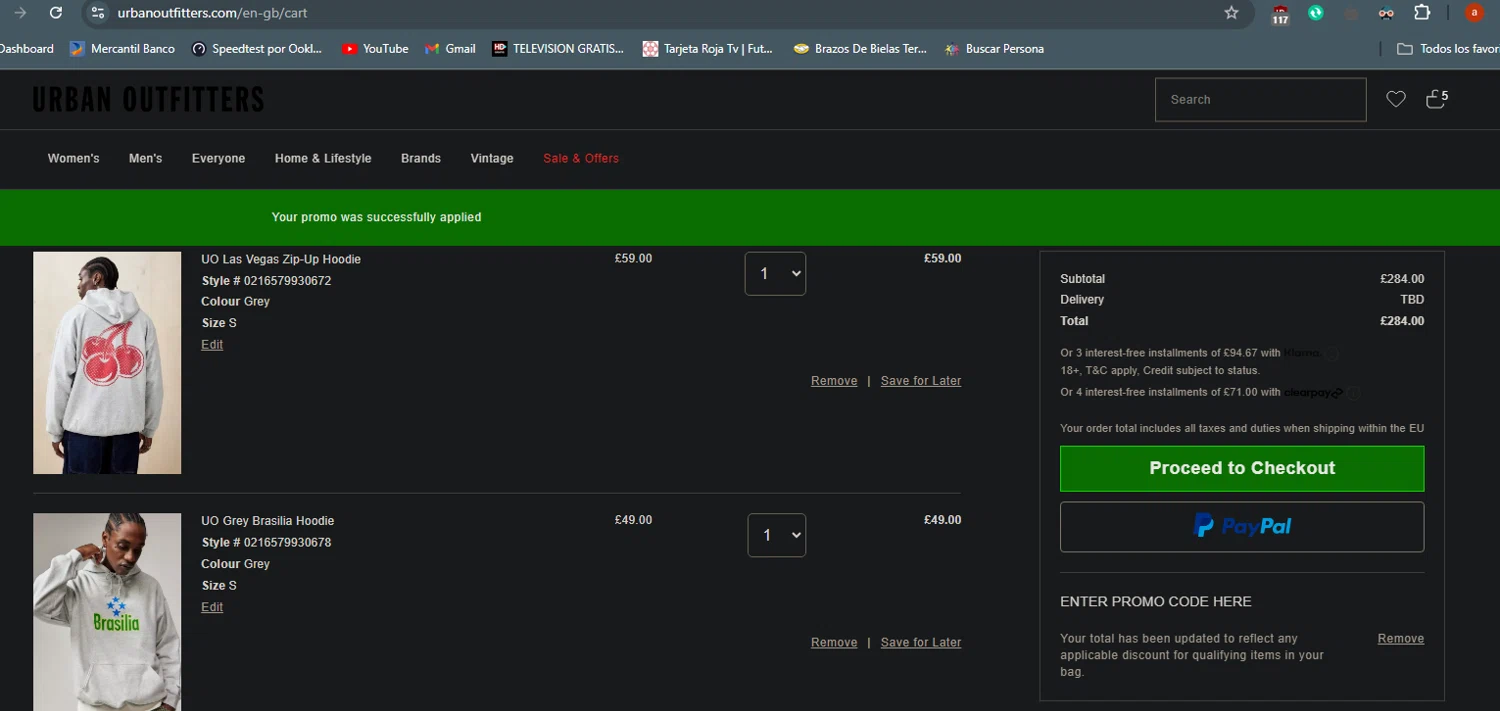Viewport: 1500px width, 711px height.
Task: Click the UO Las Vegas Zip-Up Hoodie title
Action: (x=281, y=259)
